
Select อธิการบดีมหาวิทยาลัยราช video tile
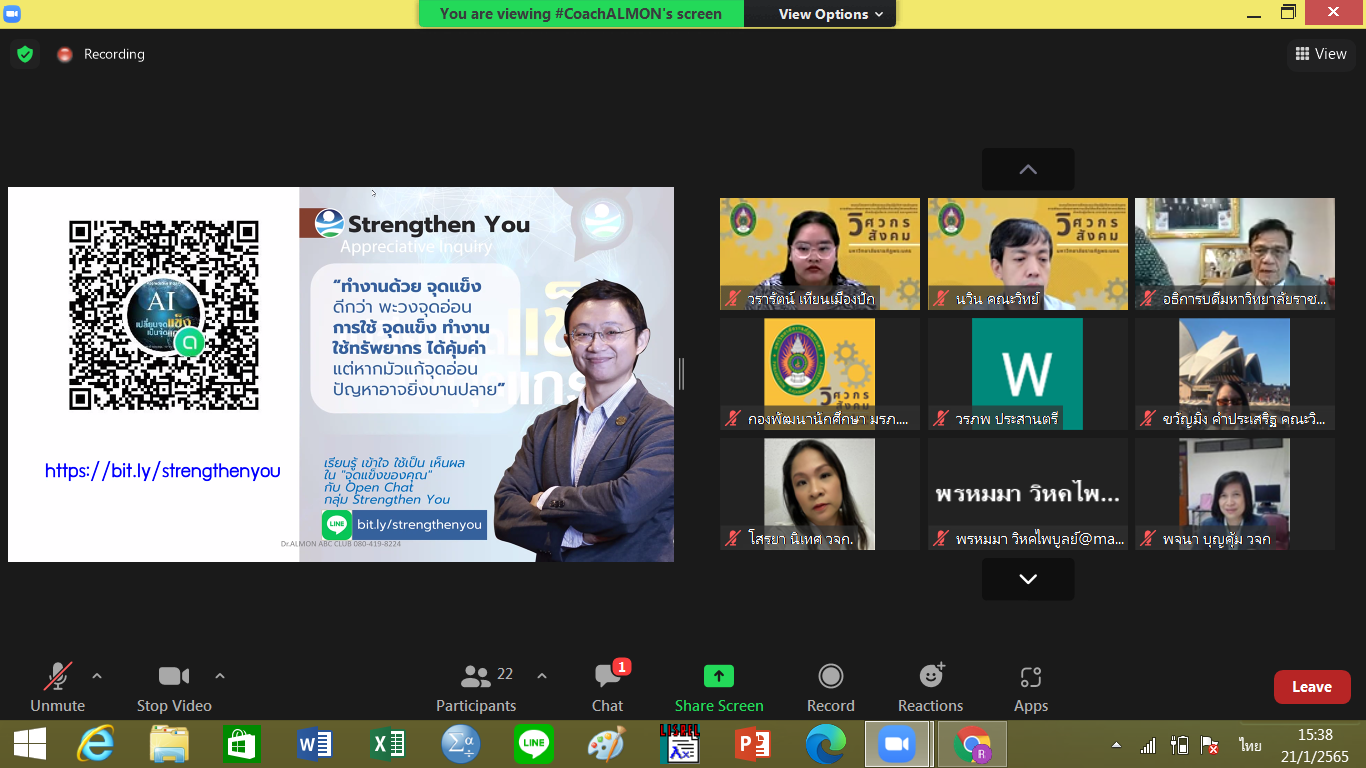point(1235,254)
